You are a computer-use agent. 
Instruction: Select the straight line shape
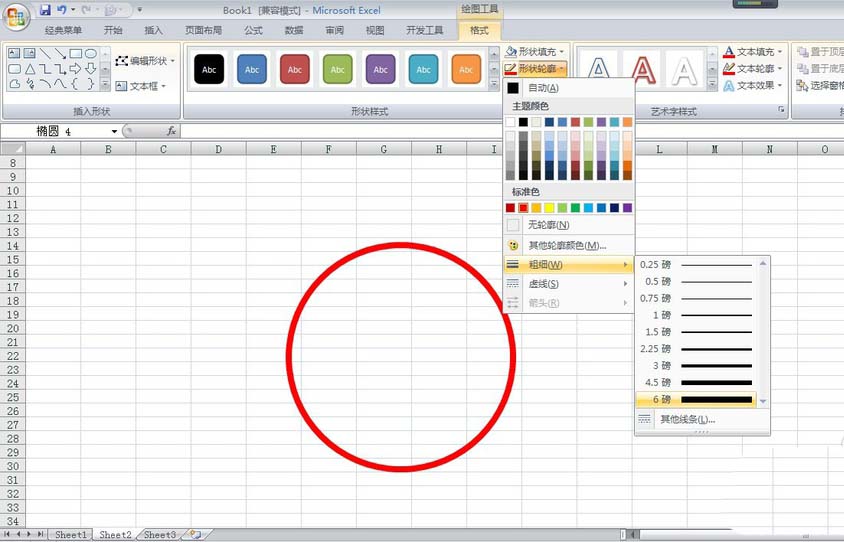click(45, 53)
